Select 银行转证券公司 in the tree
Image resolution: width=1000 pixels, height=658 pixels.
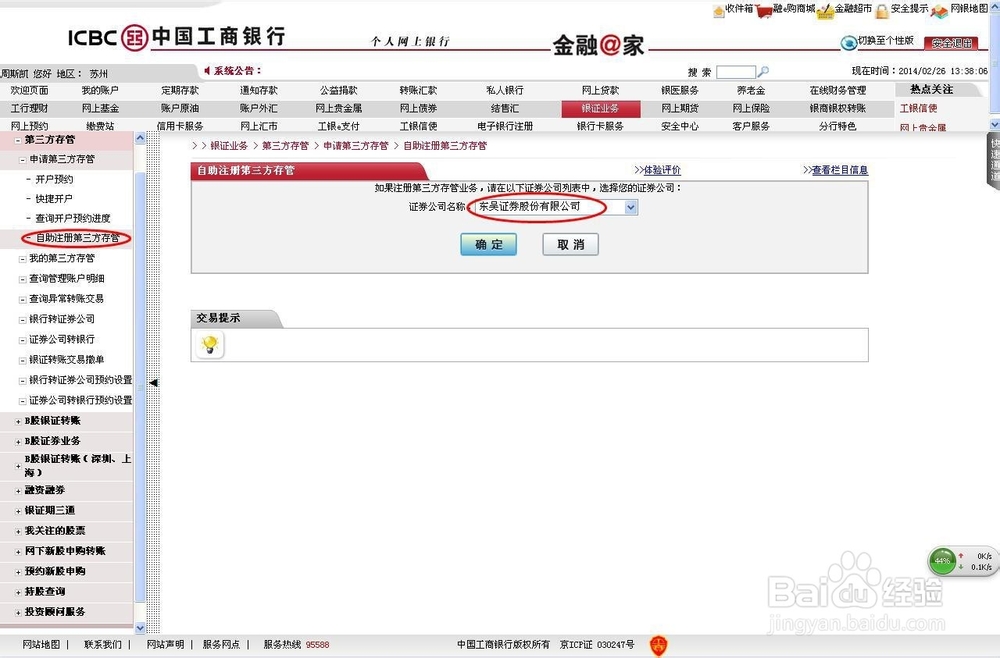62,319
